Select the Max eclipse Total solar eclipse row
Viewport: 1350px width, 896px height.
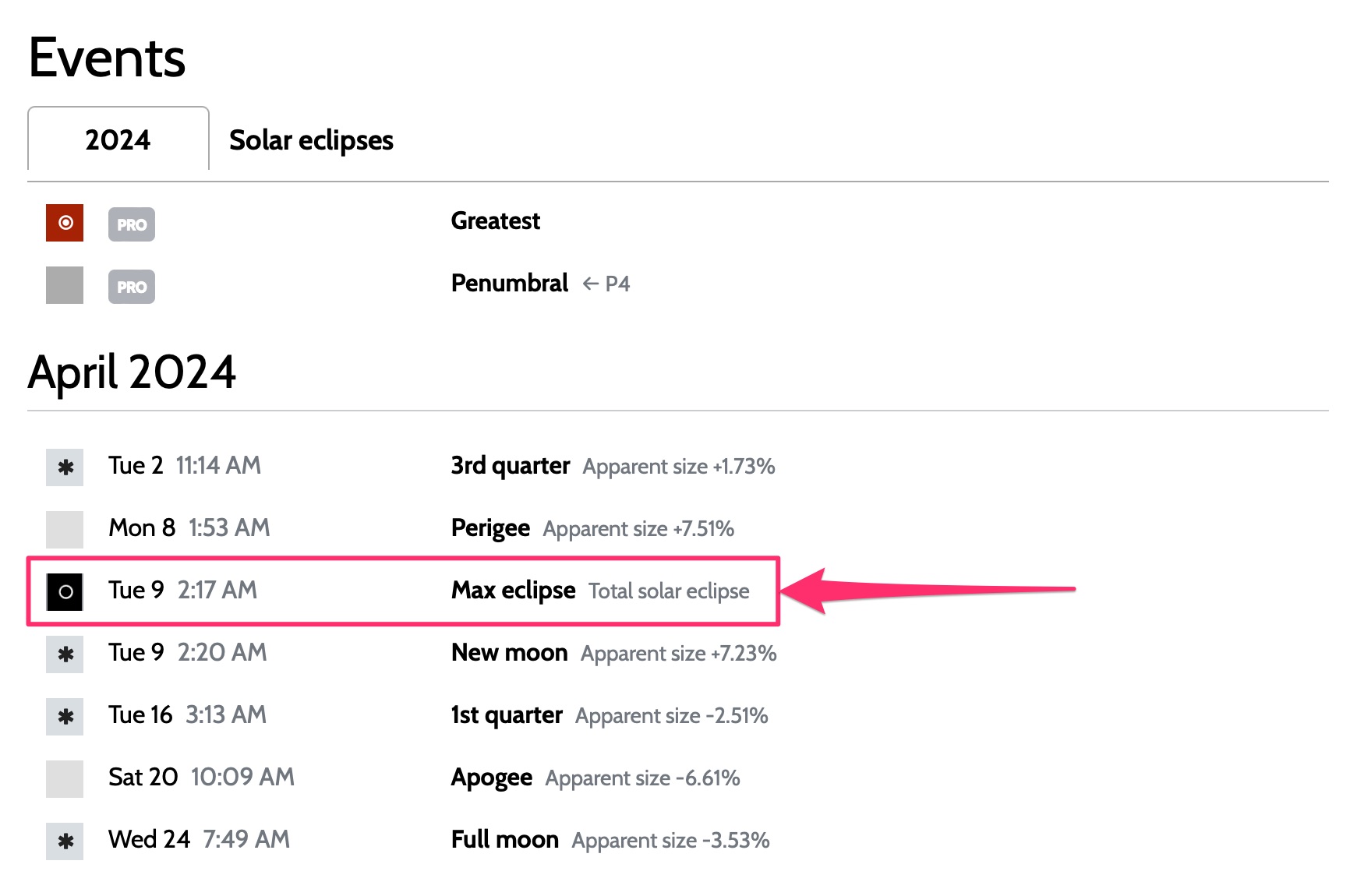pyautogui.click(x=403, y=591)
